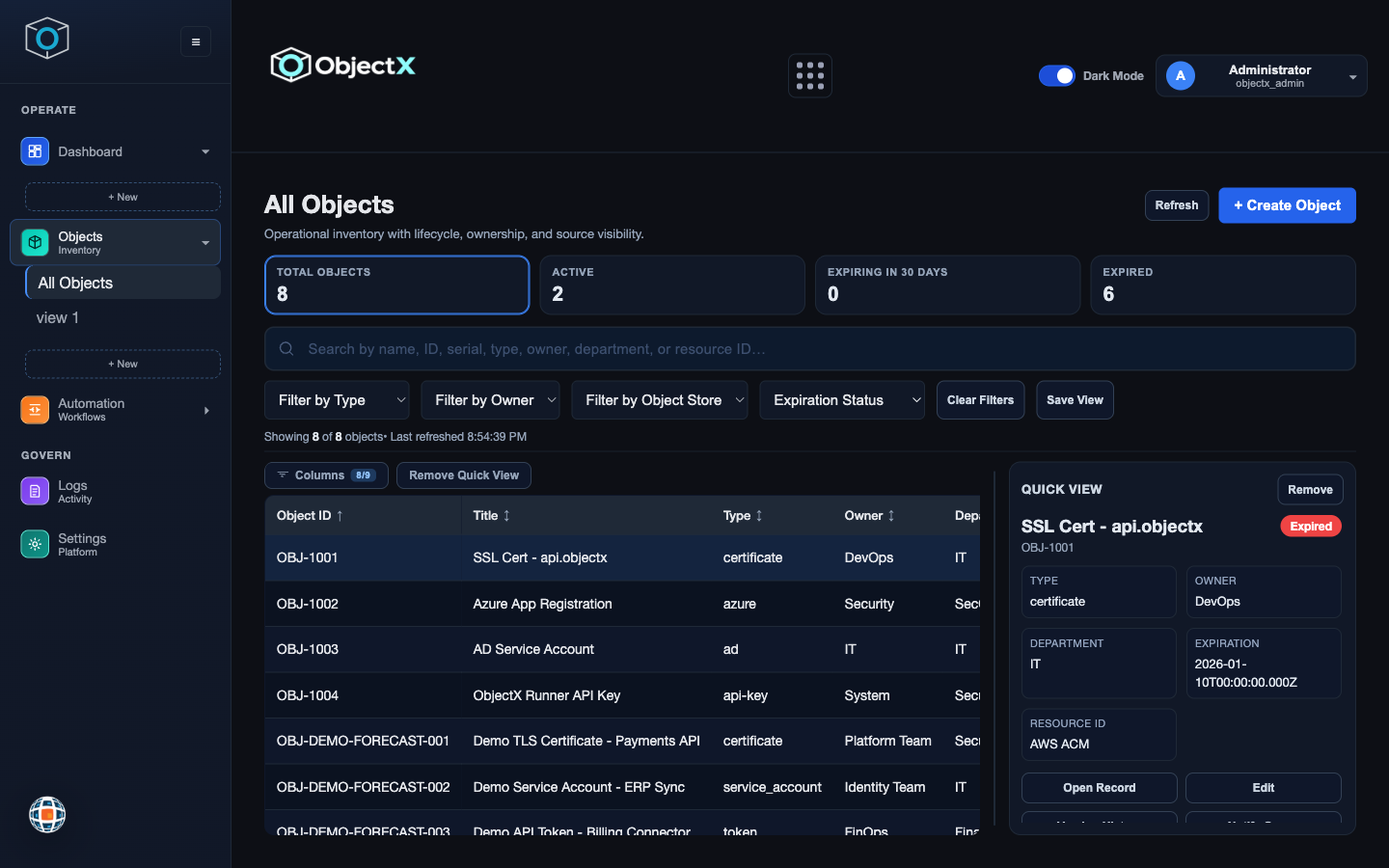
Task: Click the Administrator avatar icon
Action: tap(1181, 76)
